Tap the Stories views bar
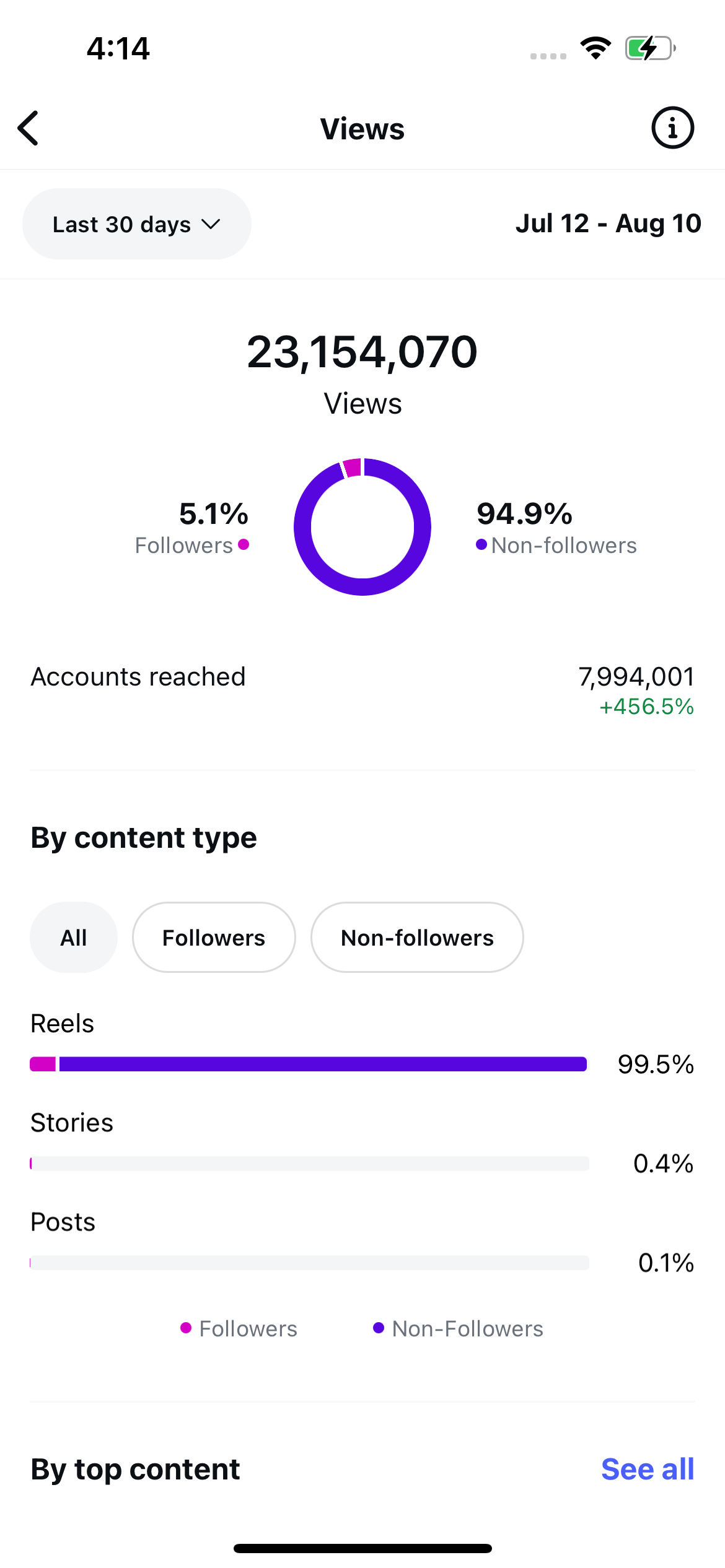The width and height of the screenshot is (725, 1568). click(309, 1163)
